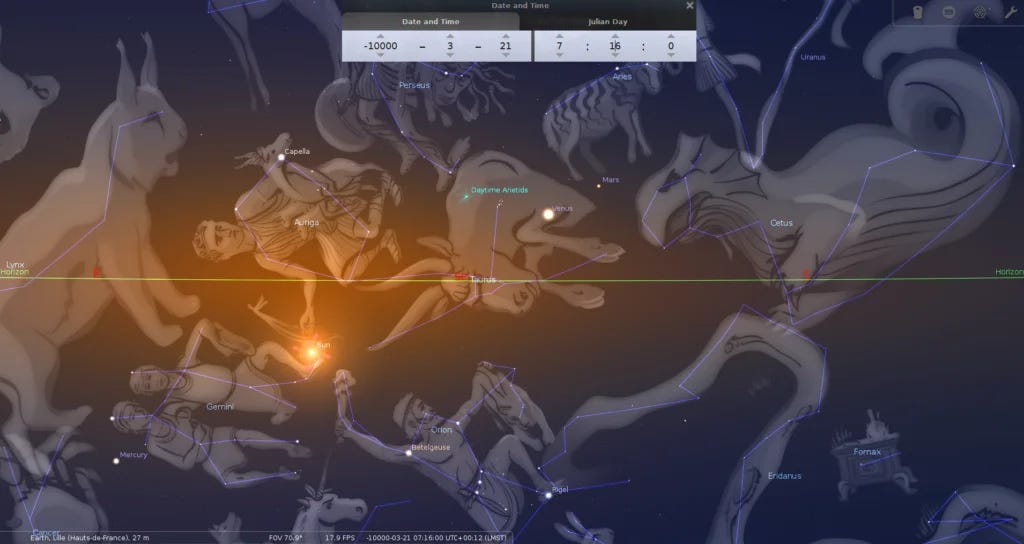The height and width of the screenshot is (544, 1024).
Task: Select the planet Mars
Action: coord(598,186)
